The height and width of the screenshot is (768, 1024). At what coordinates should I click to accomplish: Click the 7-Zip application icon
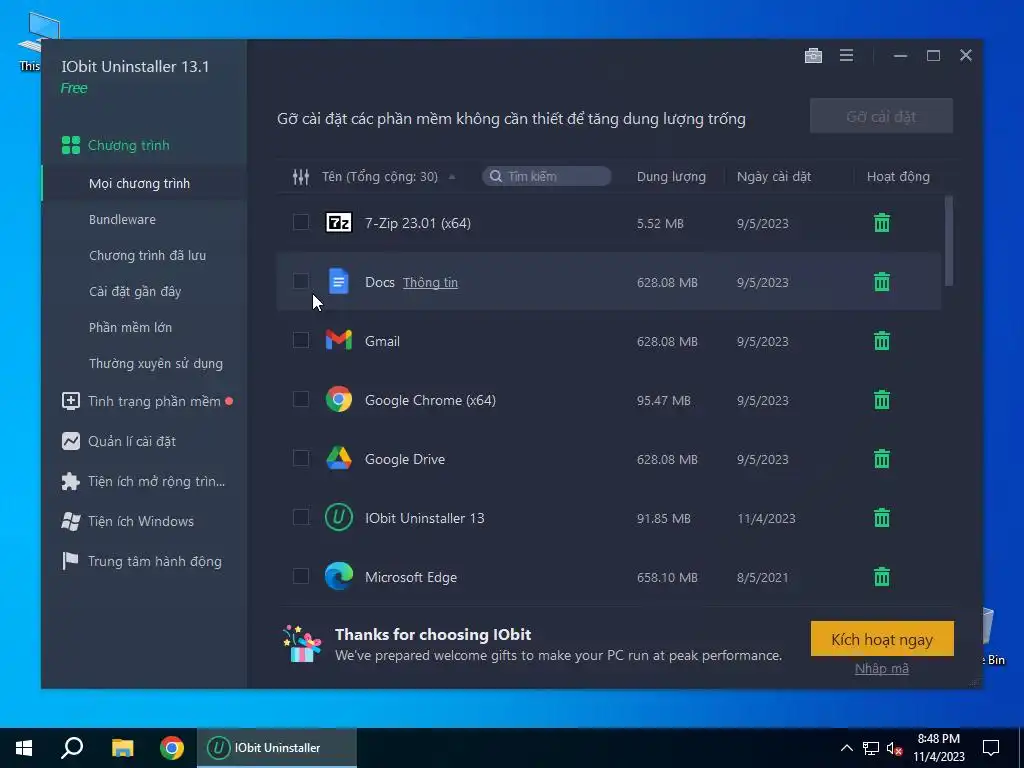click(339, 223)
